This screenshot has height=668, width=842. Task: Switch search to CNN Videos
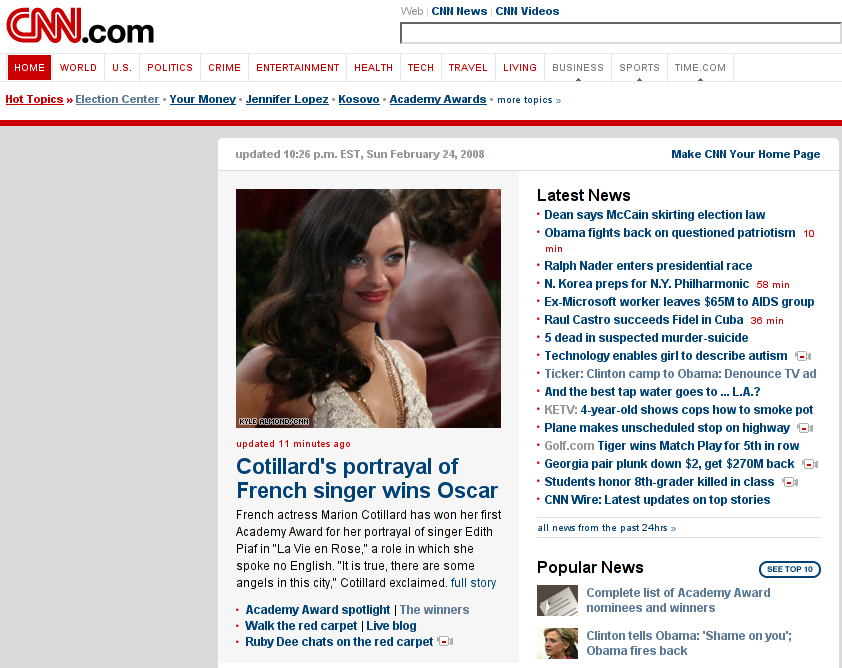(x=527, y=11)
